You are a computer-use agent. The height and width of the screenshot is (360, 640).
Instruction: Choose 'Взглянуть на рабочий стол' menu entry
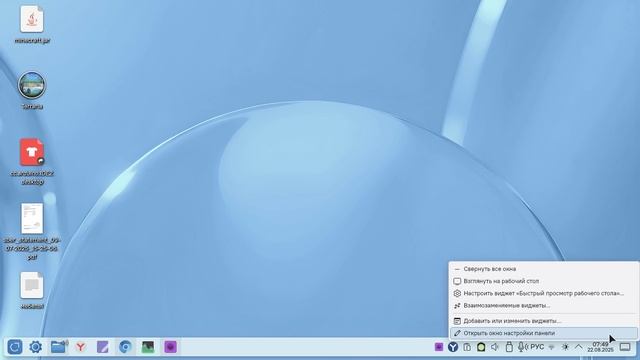(x=544, y=281)
